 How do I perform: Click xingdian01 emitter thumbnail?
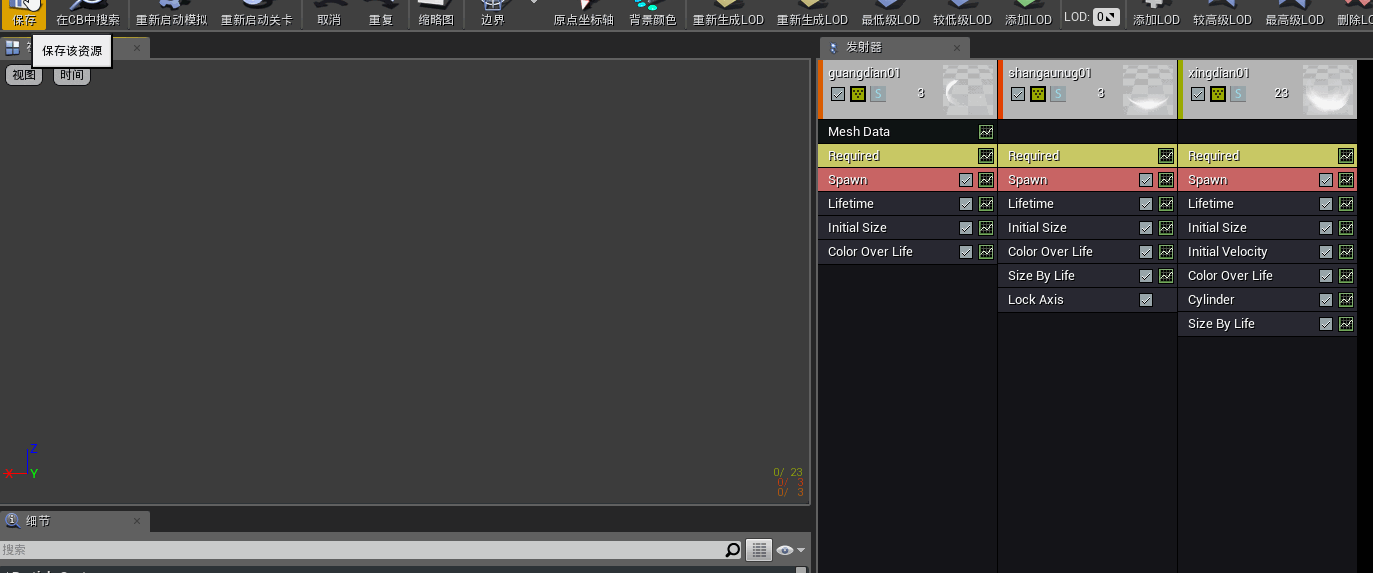[x=1328, y=90]
